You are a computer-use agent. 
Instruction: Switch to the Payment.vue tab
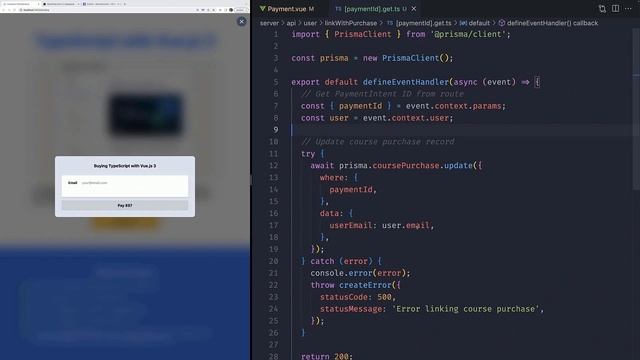tap(287, 9)
